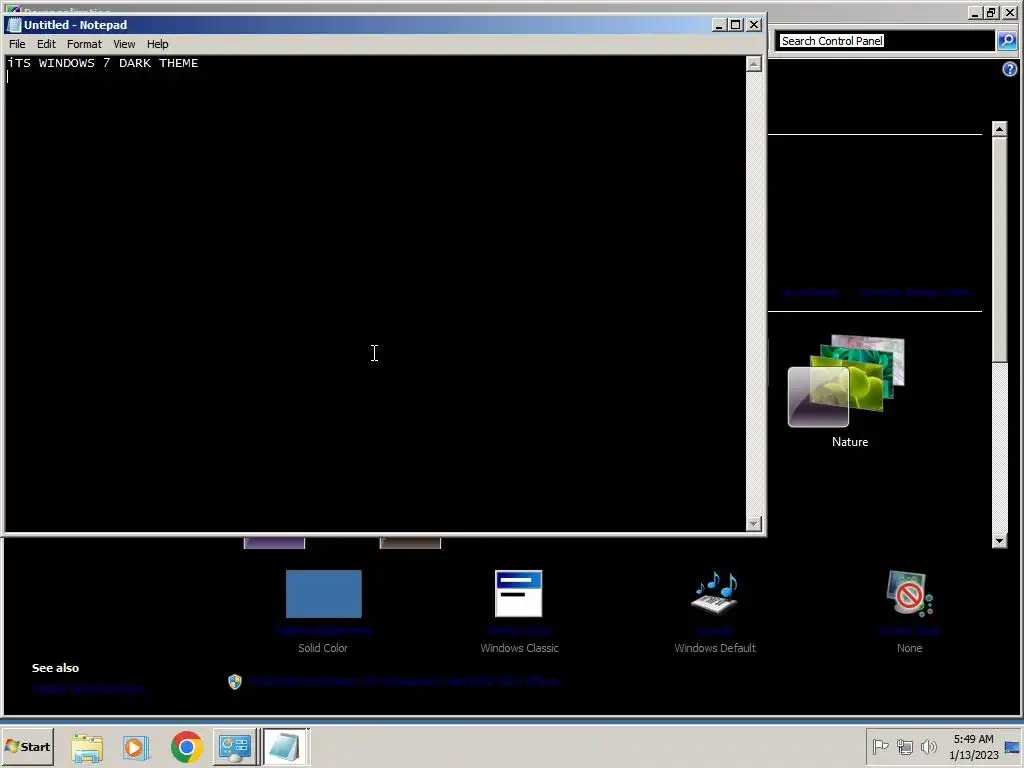Restore down the Personalization window
Screen dimensions: 1024x768
pyautogui.click(x=991, y=12)
